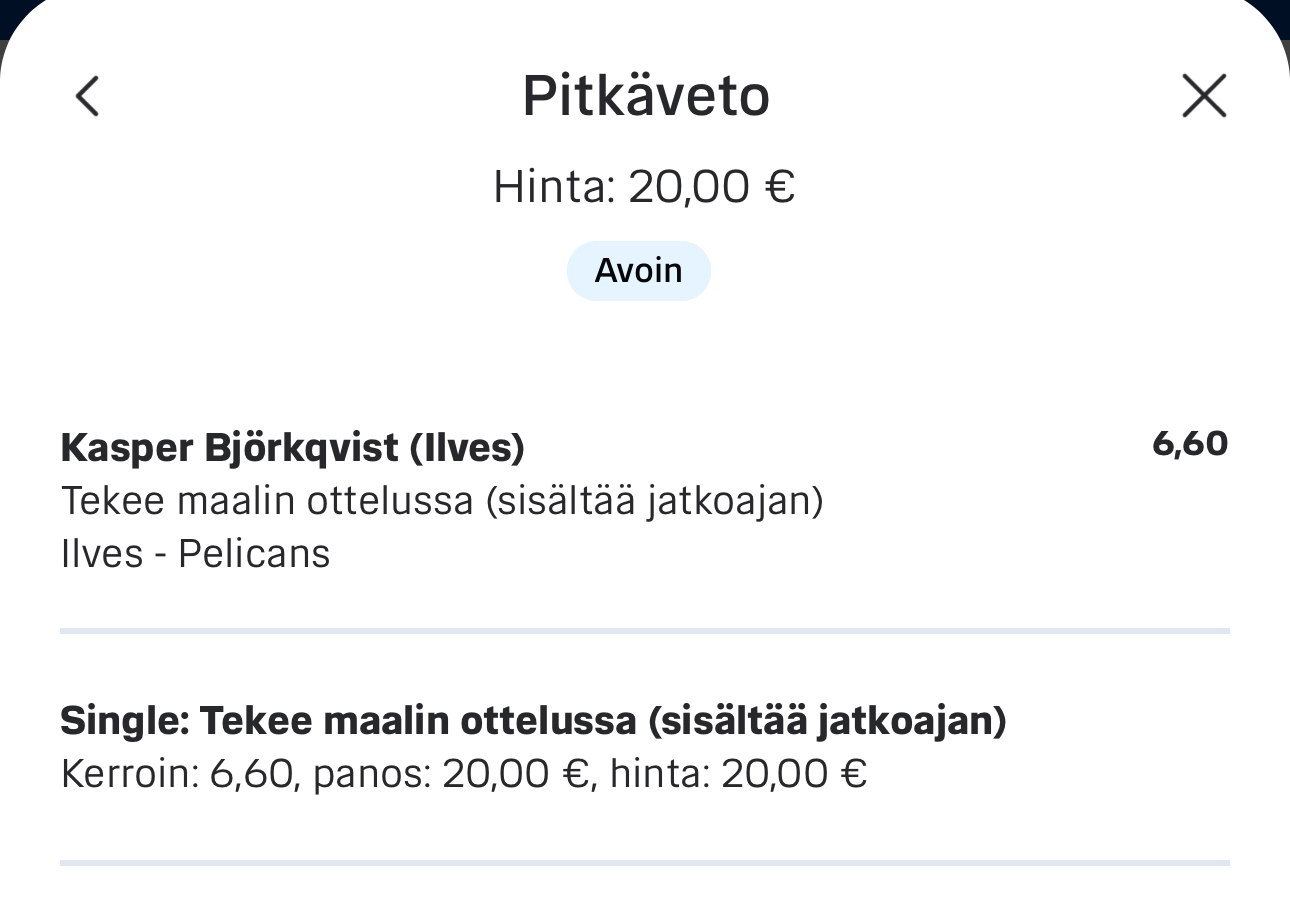Open the Ilves - Pelicans match
Image resolution: width=1290 pixels, height=908 pixels.
195,554
